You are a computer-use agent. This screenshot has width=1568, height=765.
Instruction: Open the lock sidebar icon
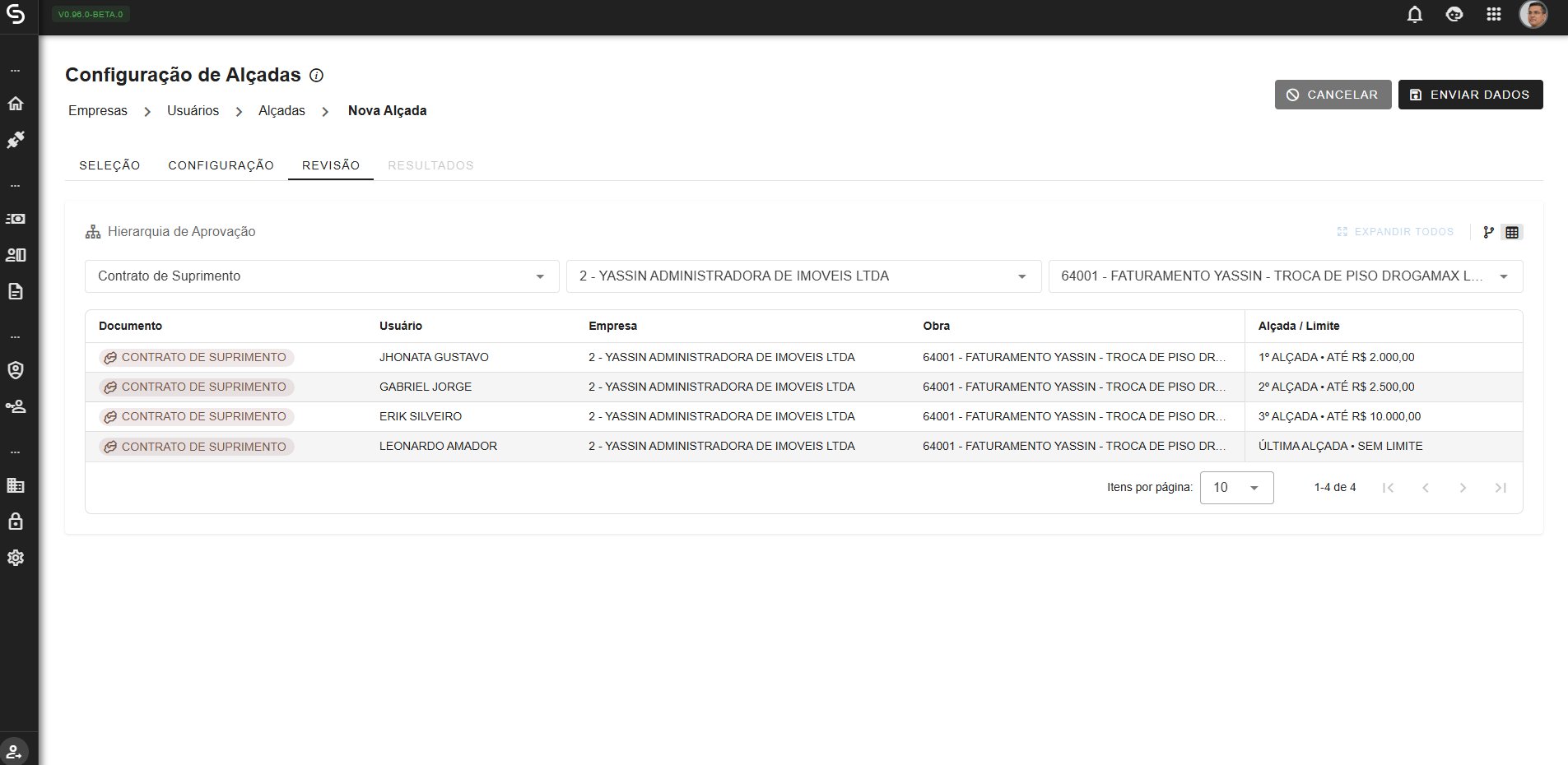click(x=16, y=522)
